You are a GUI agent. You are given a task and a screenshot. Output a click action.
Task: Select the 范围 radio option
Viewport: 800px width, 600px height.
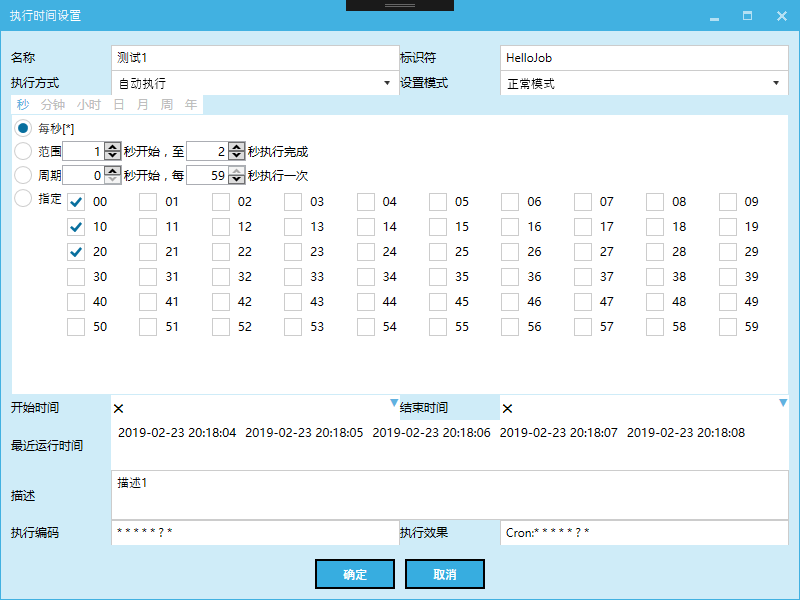click(23, 151)
